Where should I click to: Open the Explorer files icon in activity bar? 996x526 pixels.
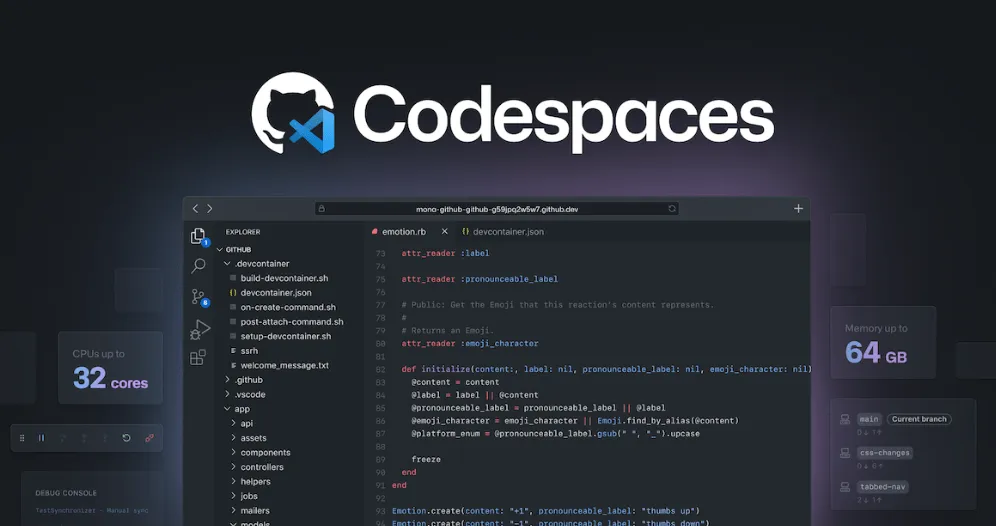(x=198, y=236)
